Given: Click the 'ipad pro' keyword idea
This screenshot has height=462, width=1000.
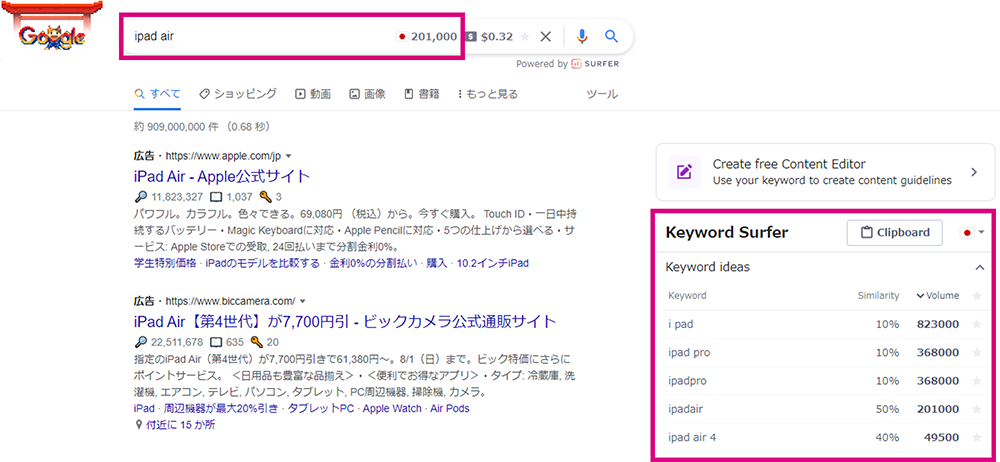Looking at the screenshot, I should click(x=689, y=352).
